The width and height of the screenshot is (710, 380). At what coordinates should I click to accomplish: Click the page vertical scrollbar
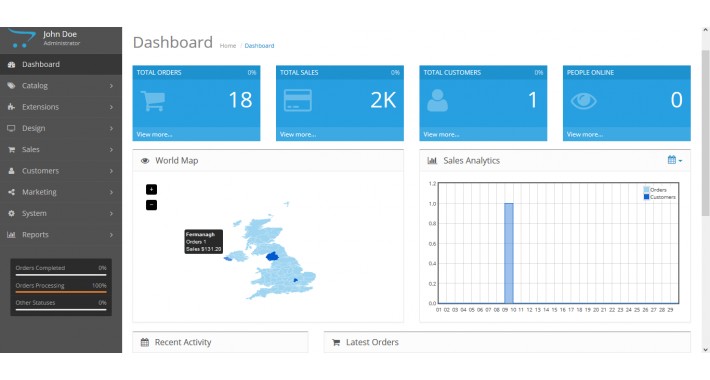(x=705, y=133)
